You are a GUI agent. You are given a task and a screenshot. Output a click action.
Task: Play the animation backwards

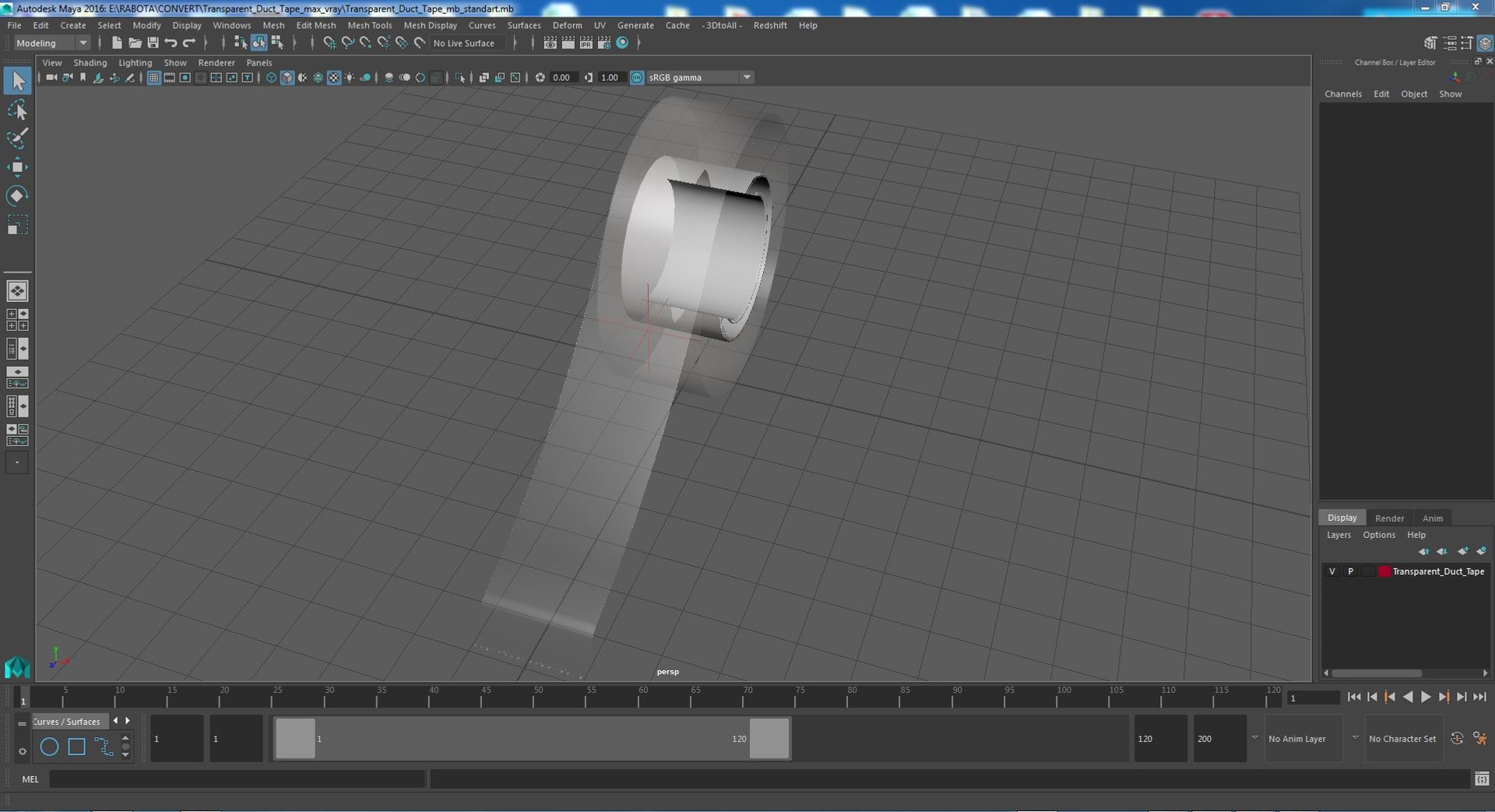(1408, 697)
